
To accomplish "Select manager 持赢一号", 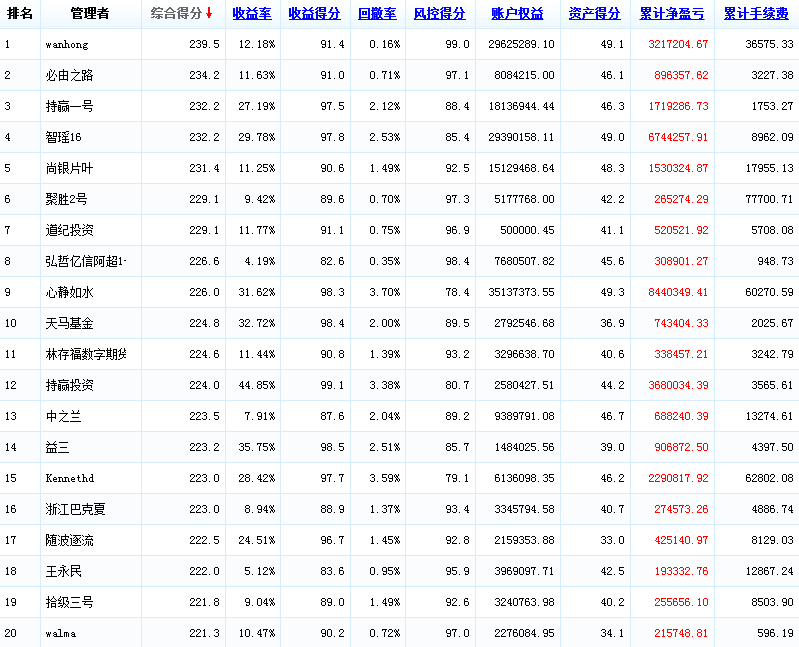I will [x=69, y=106].
